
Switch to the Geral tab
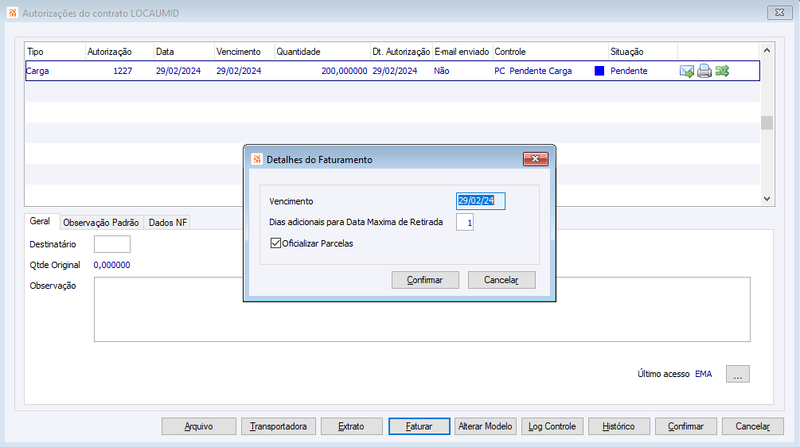(x=40, y=221)
